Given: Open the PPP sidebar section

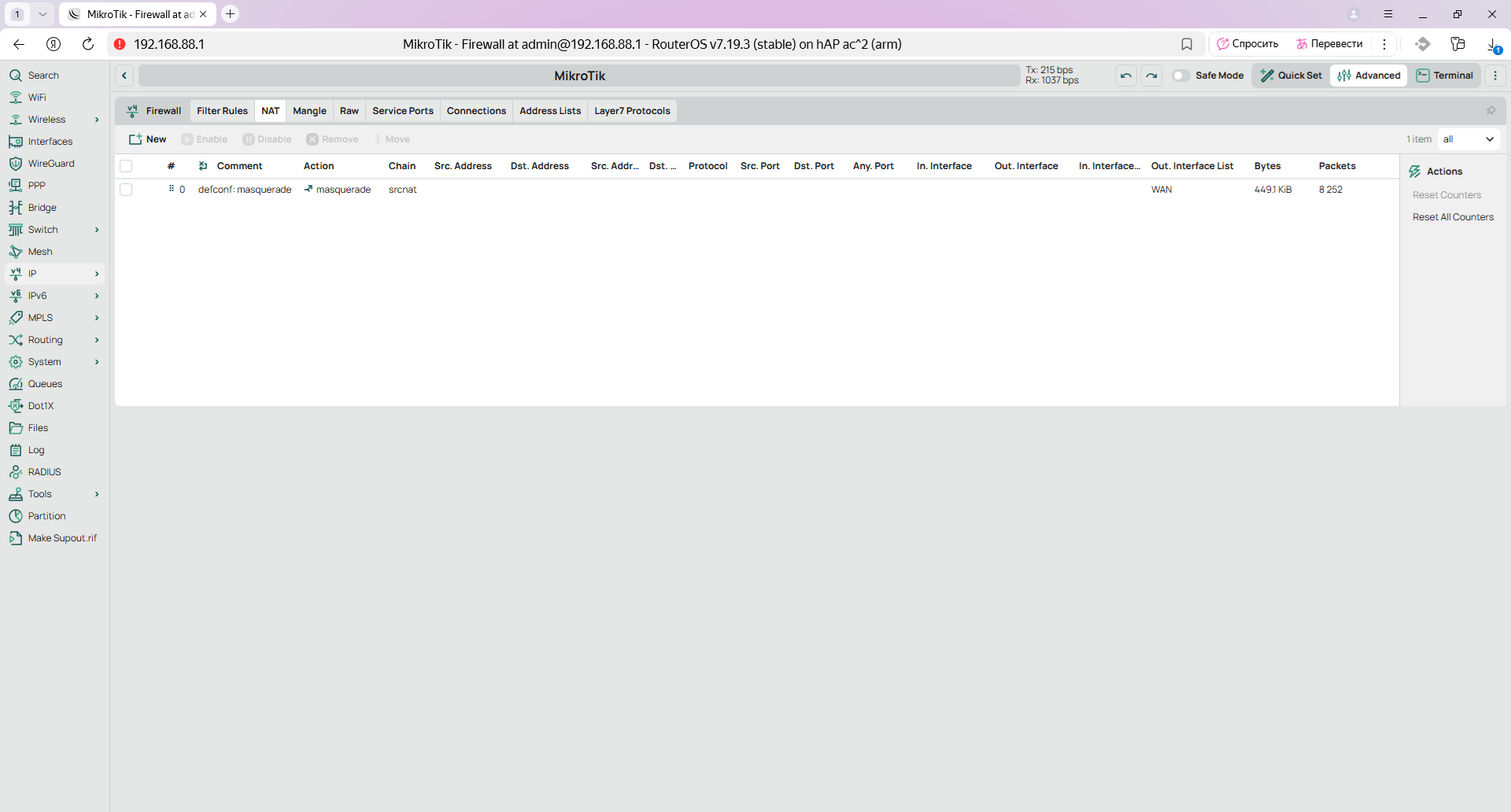Looking at the screenshot, I should (x=37, y=186).
